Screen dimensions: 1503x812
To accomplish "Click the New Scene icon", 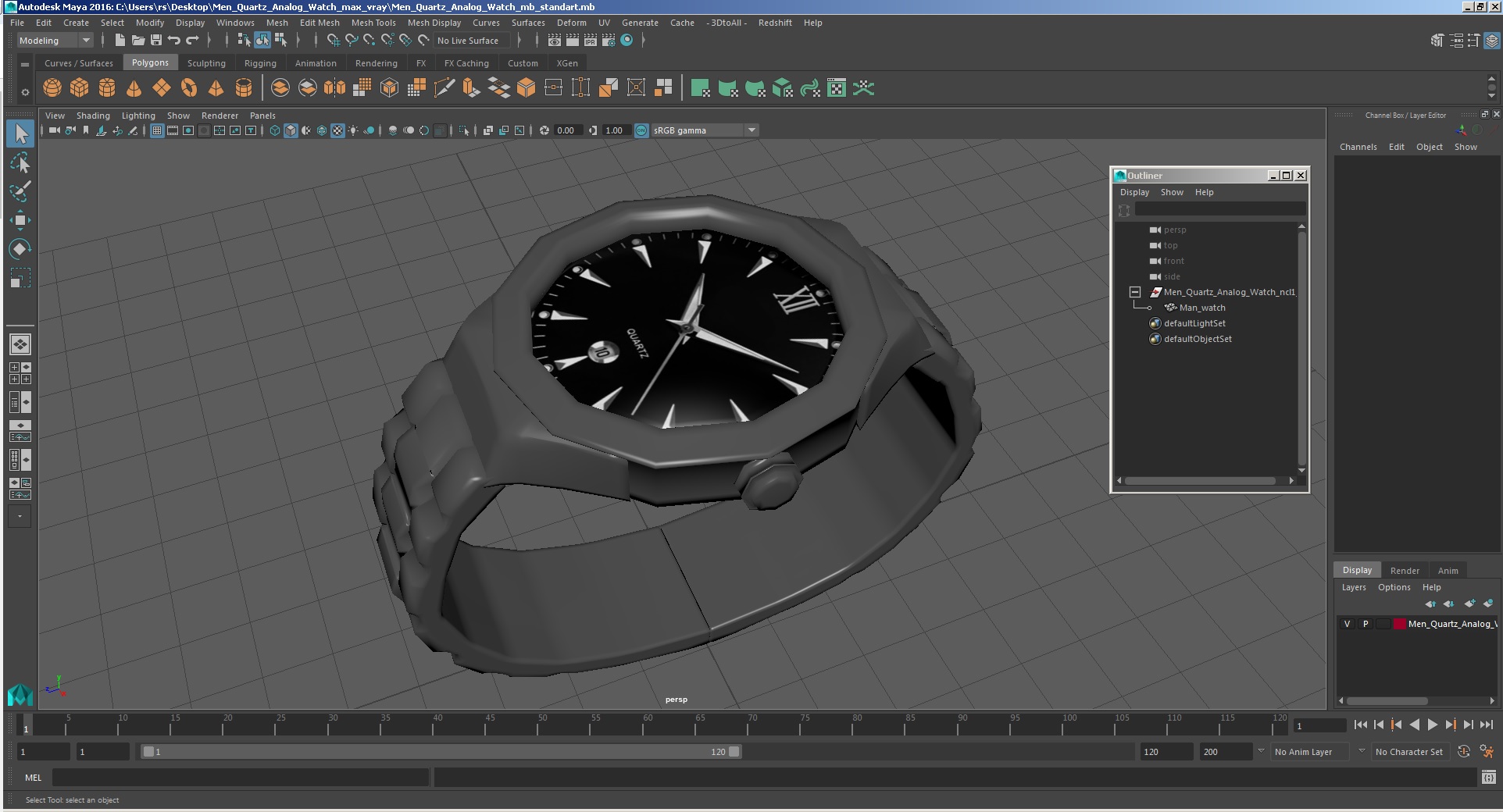I will coord(120,41).
